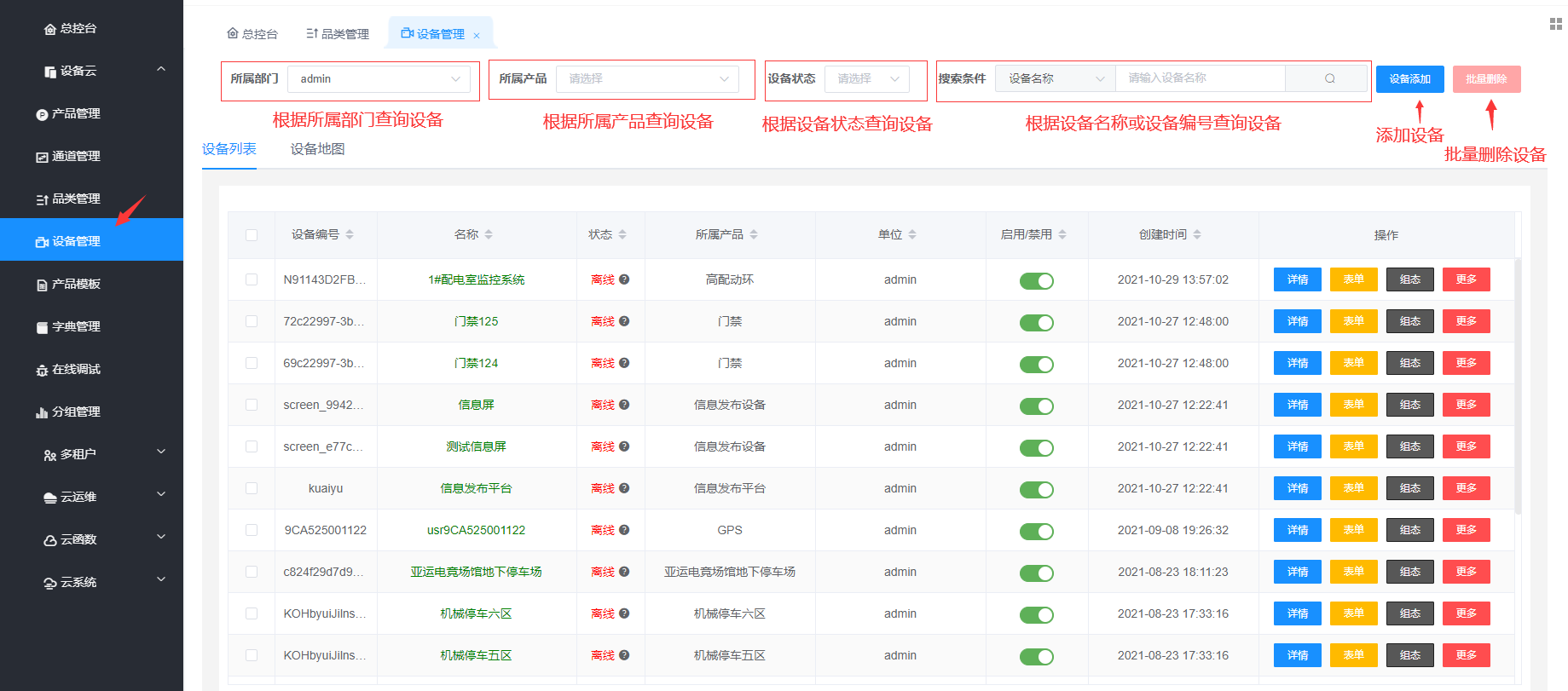Viewport: 1568px width, 691px height.
Task: Open 组态 for 信息屏
Action: coord(1410,405)
